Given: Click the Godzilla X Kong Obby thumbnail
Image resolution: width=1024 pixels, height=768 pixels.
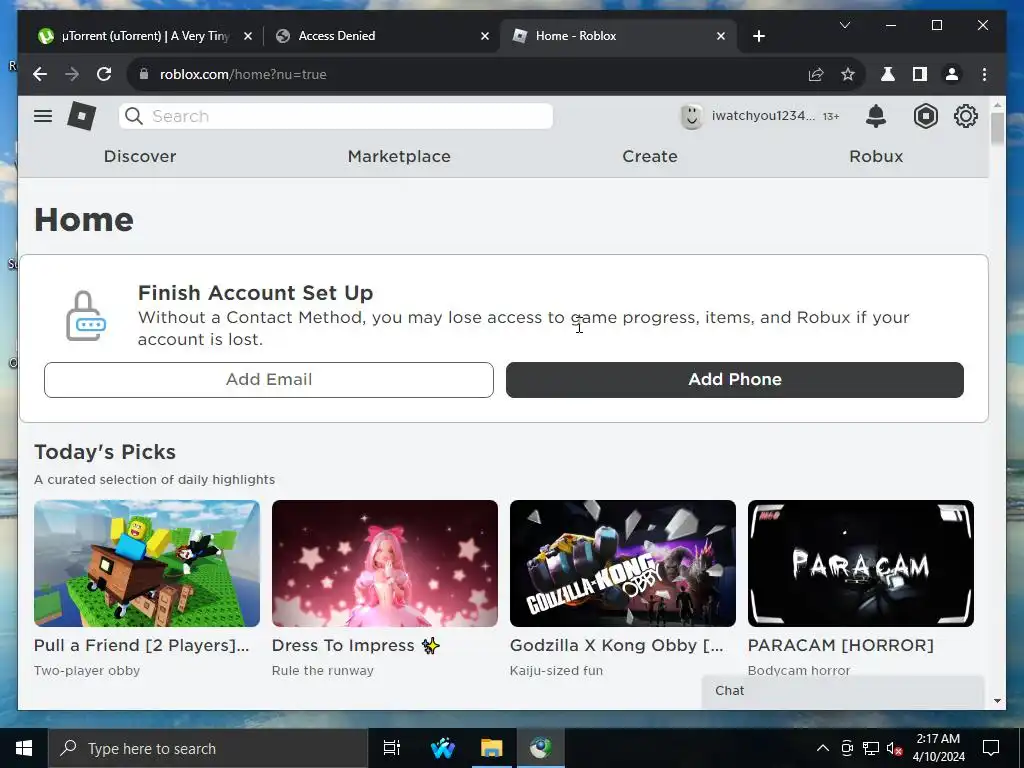Looking at the screenshot, I should click(622, 564).
